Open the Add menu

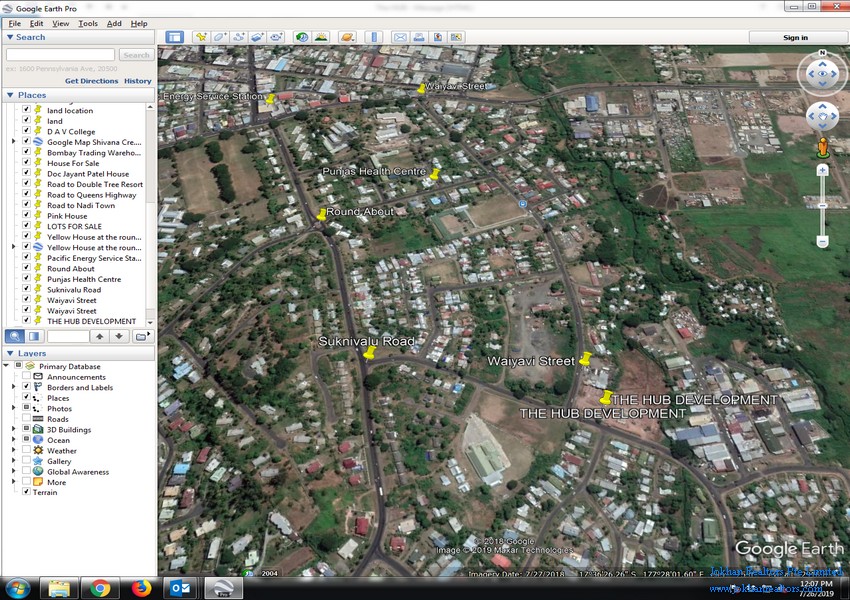(x=114, y=23)
